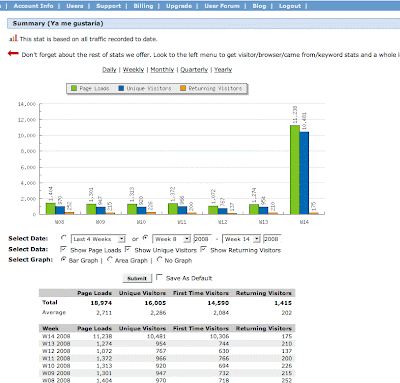Select the Area Graph radio option
The image size is (400, 383).
coord(110,259)
